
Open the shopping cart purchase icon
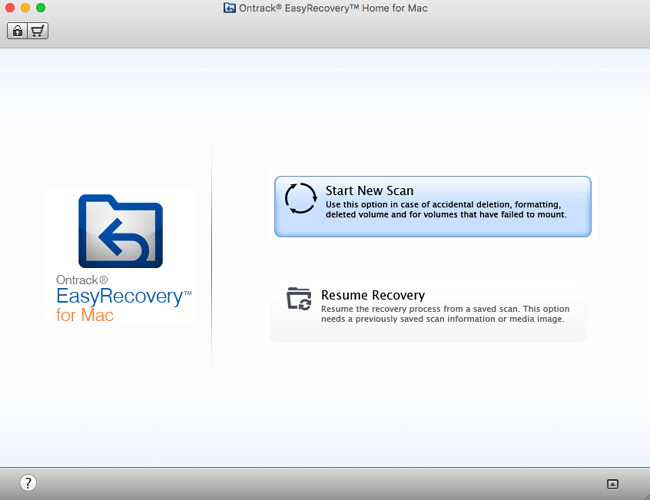[x=38, y=31]
